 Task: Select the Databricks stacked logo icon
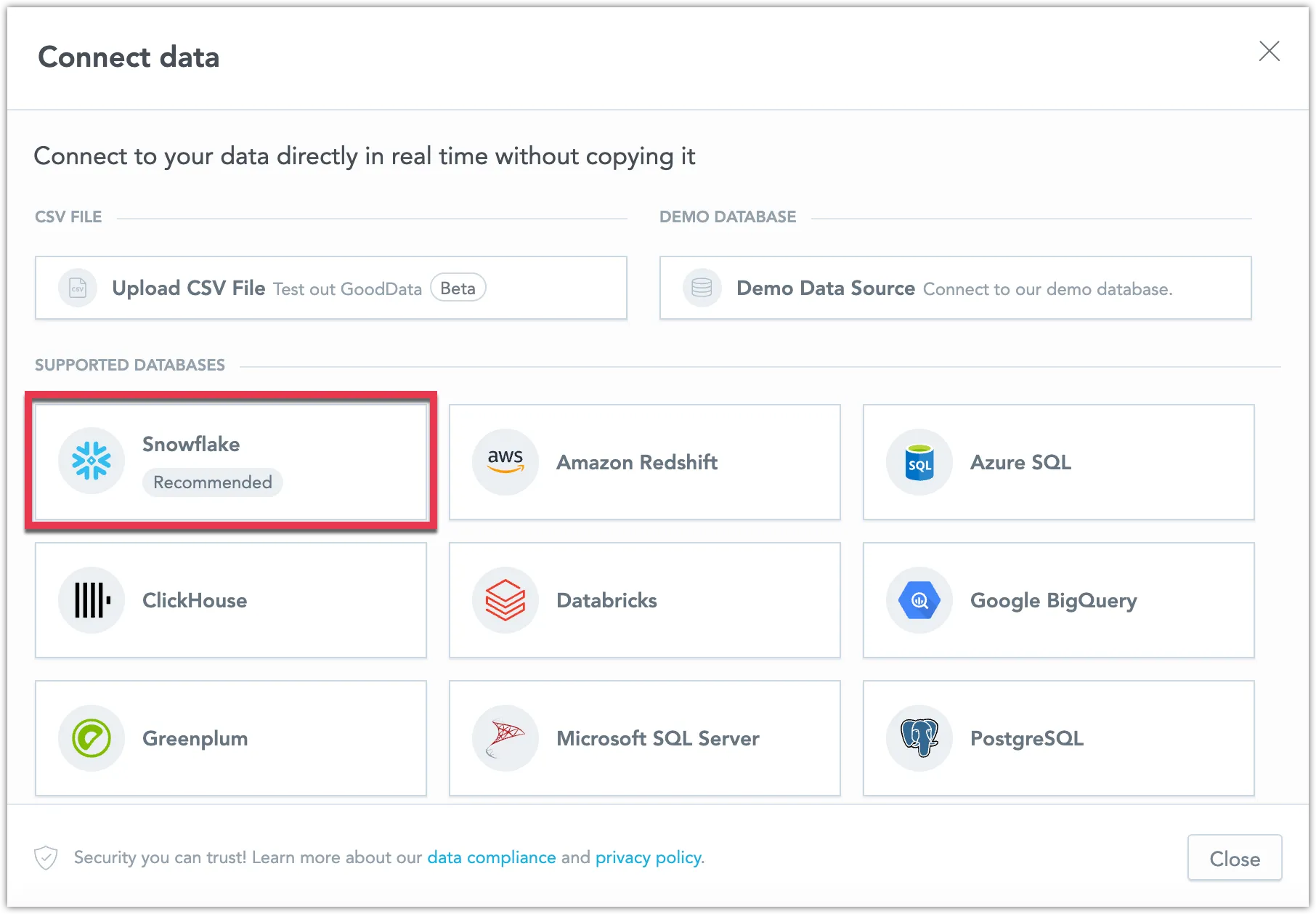click(505, 600)
